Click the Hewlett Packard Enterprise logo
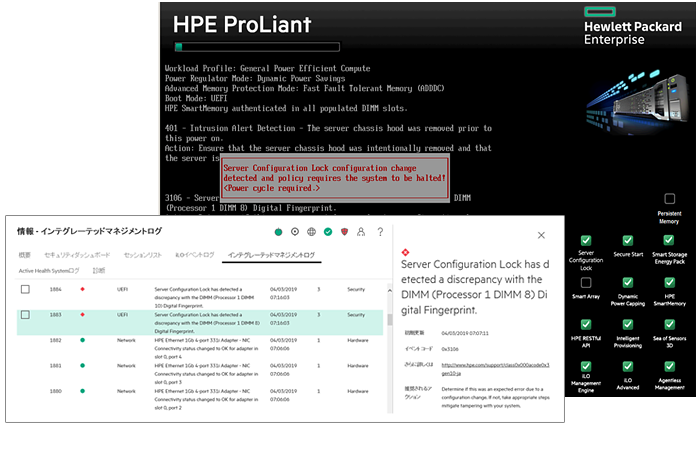700x460 pixels. click(x=633, y=26)
